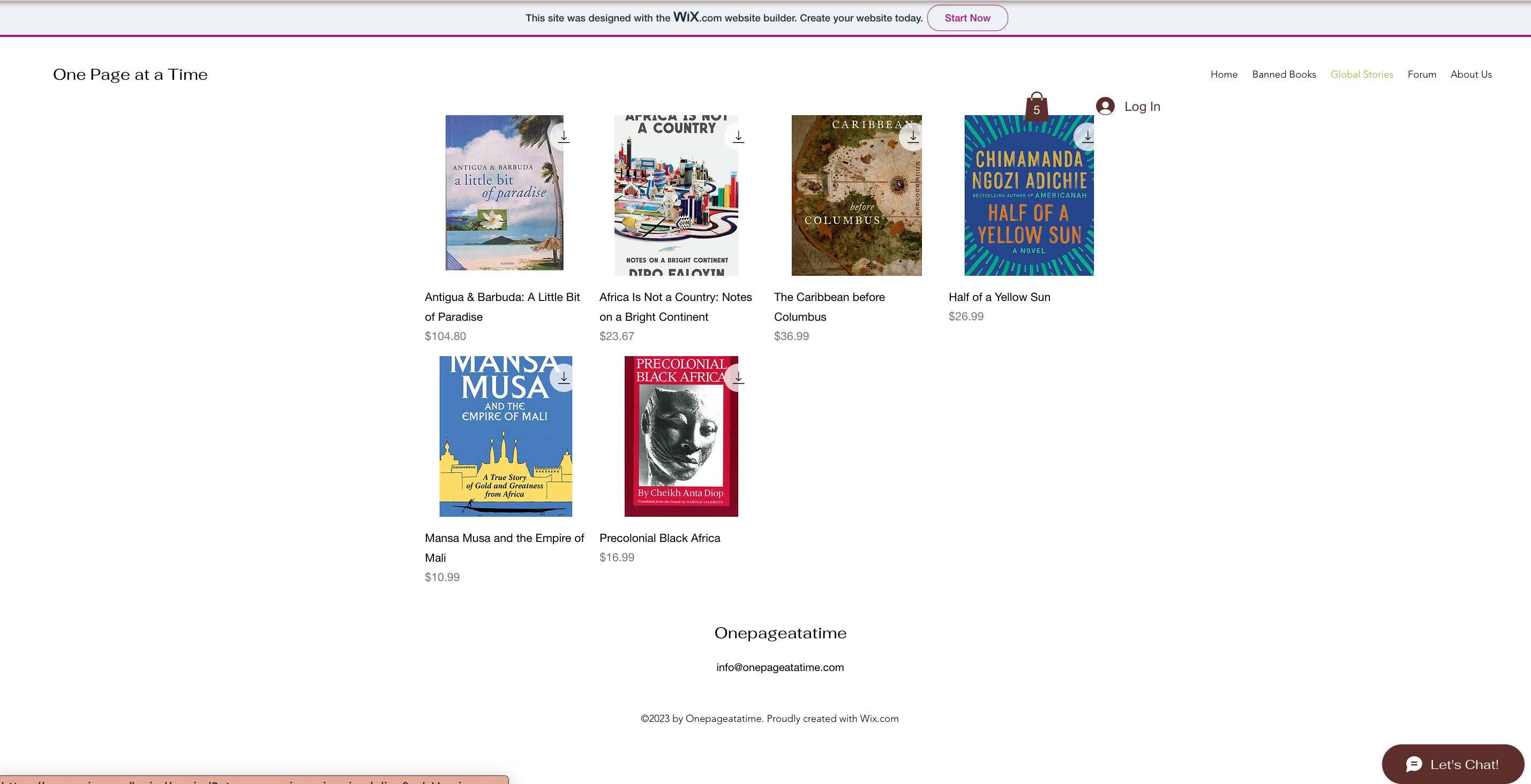Go to the Home menu item
Viewport: 1531px width, 784px height.
pos(1224,74)
